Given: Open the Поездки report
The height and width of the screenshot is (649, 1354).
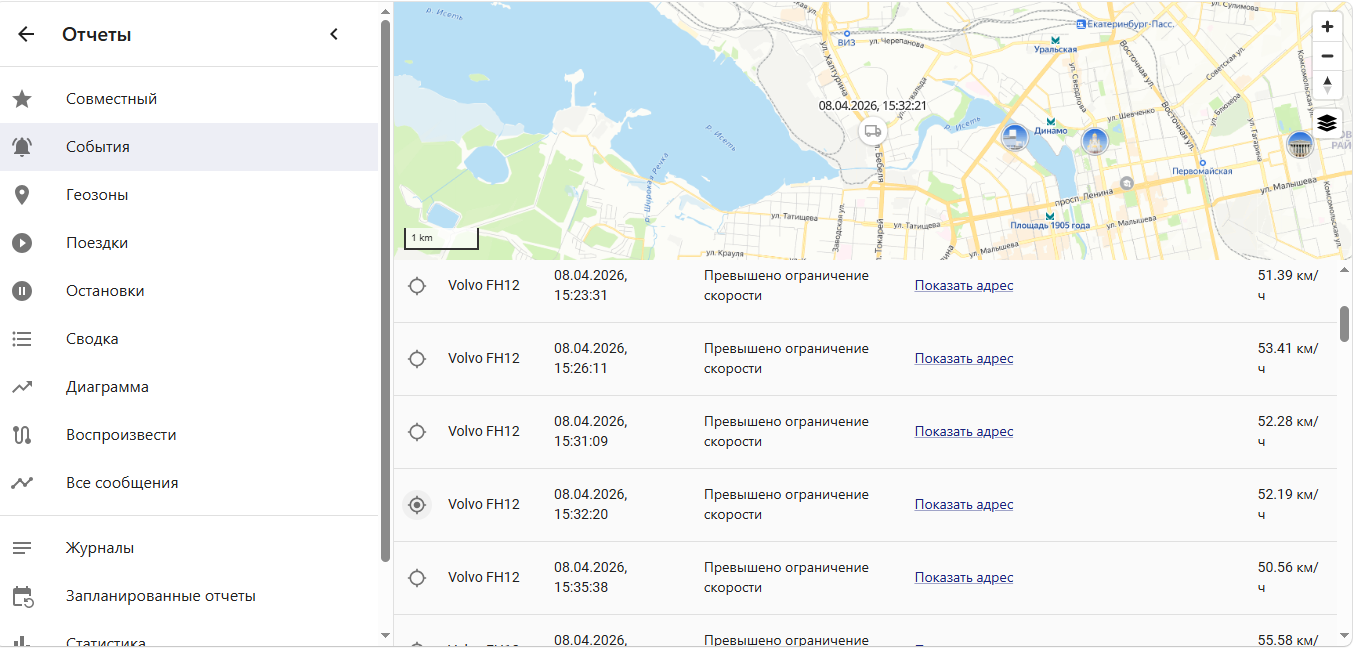Looking at the screenshot, I should 190,243.
